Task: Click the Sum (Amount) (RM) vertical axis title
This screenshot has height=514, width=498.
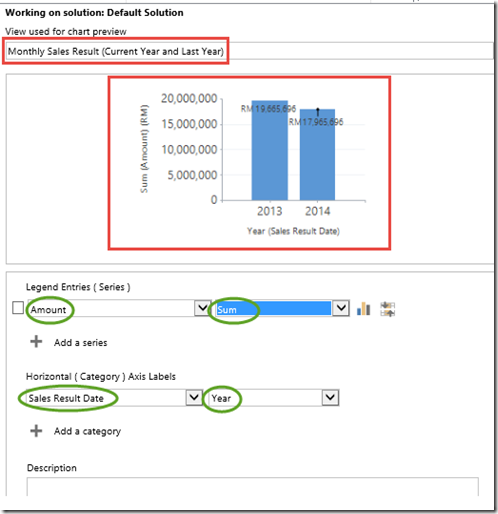Action: 144,149
